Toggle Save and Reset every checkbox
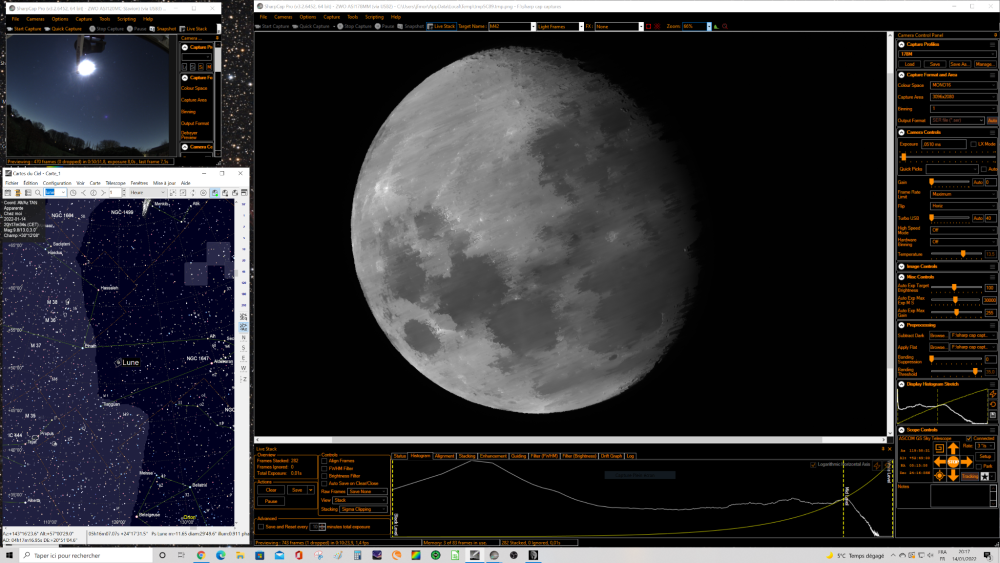 pyautogui.click(x=261, y=527)
